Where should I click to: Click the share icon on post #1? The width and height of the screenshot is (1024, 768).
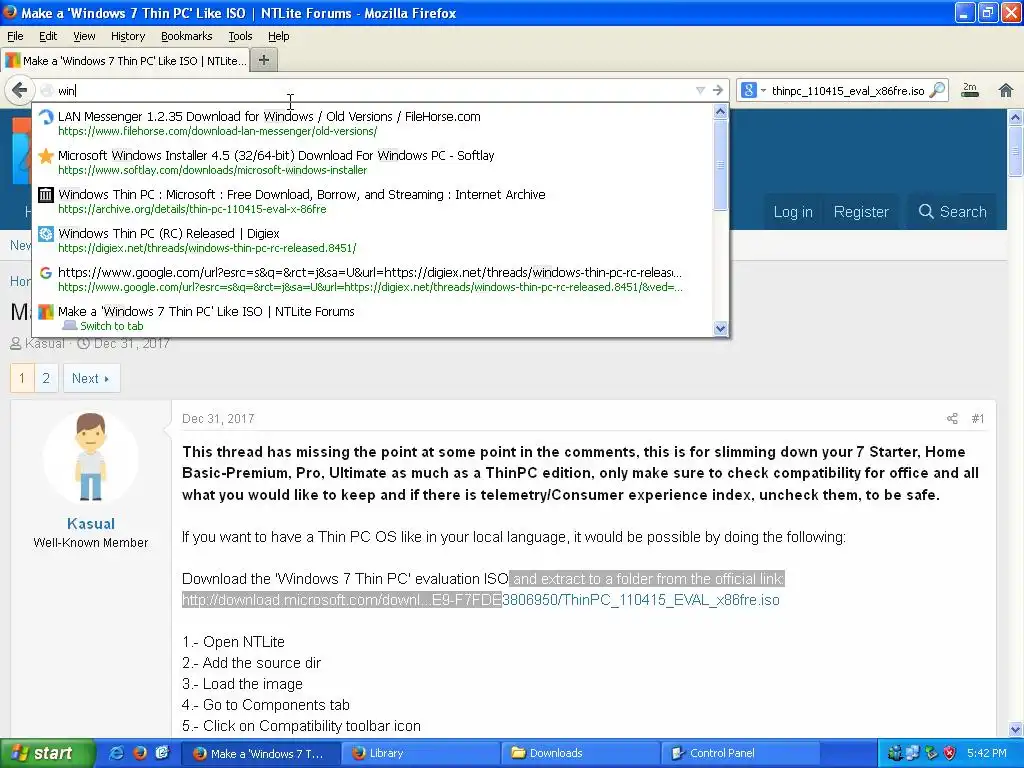(952, 419)
